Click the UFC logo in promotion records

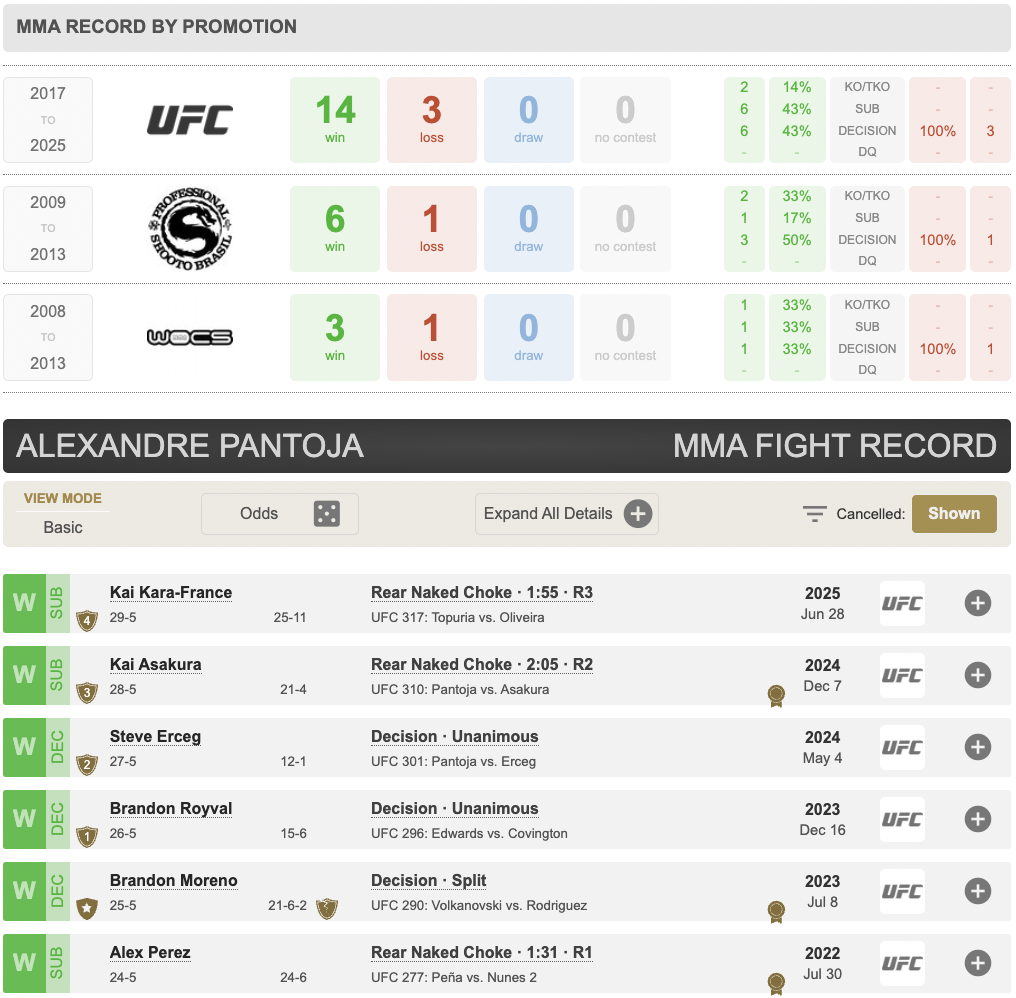(190, 120)
